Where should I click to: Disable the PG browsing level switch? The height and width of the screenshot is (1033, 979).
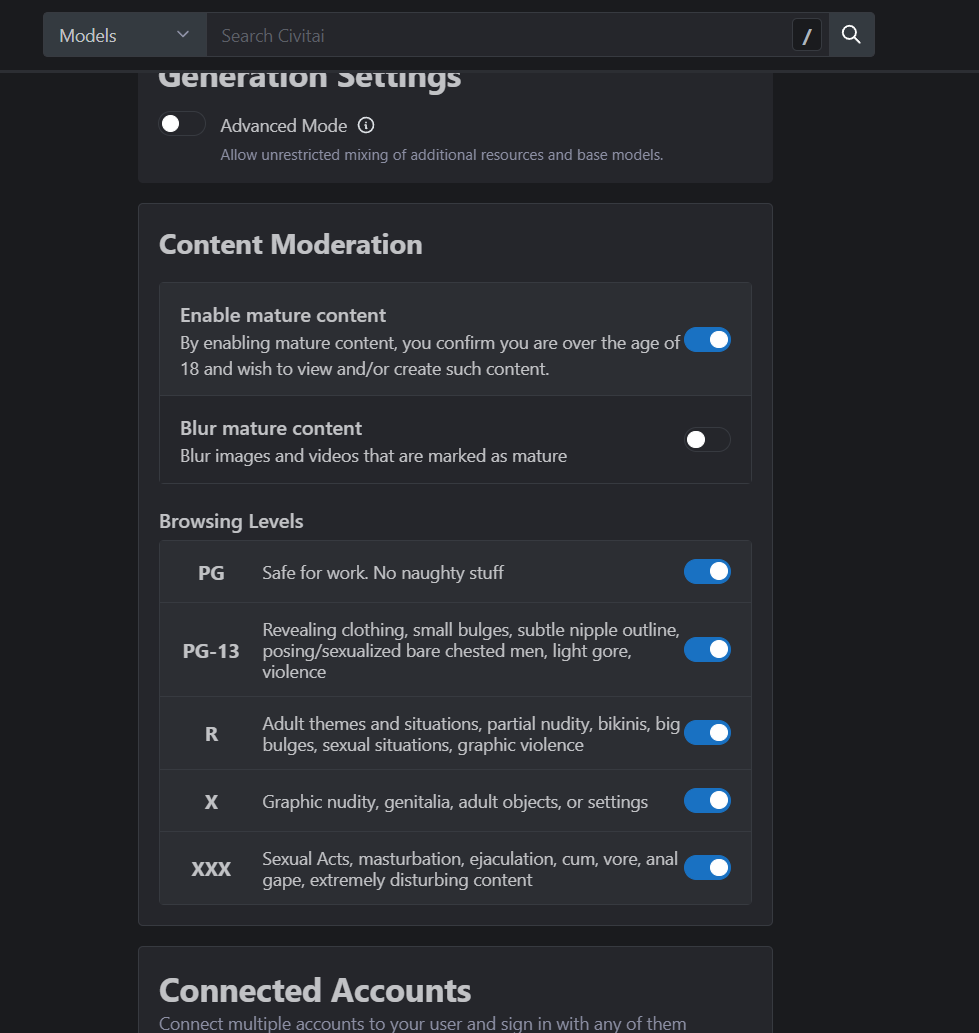click(707, 572)
